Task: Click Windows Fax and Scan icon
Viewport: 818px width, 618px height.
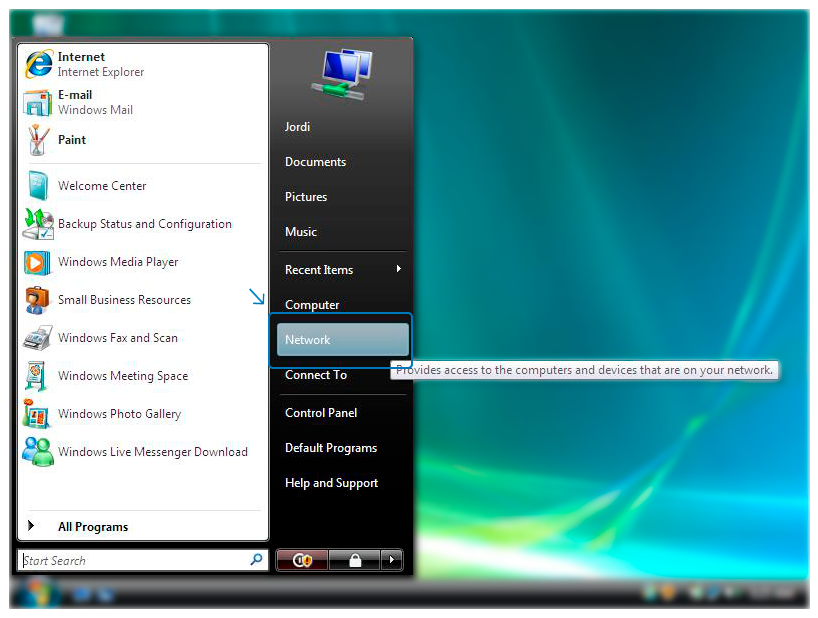Action: tap(38, 338)
